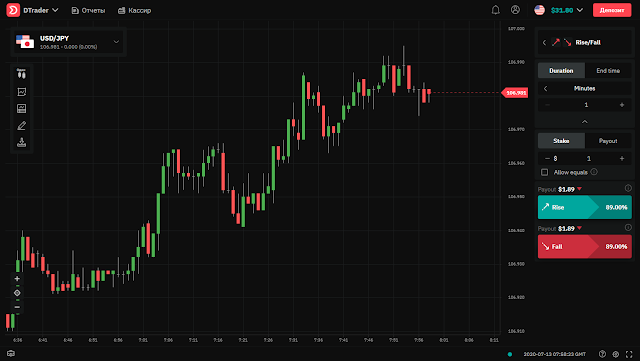Open the USD/JPY symbol selector

(x=68, y=42)
